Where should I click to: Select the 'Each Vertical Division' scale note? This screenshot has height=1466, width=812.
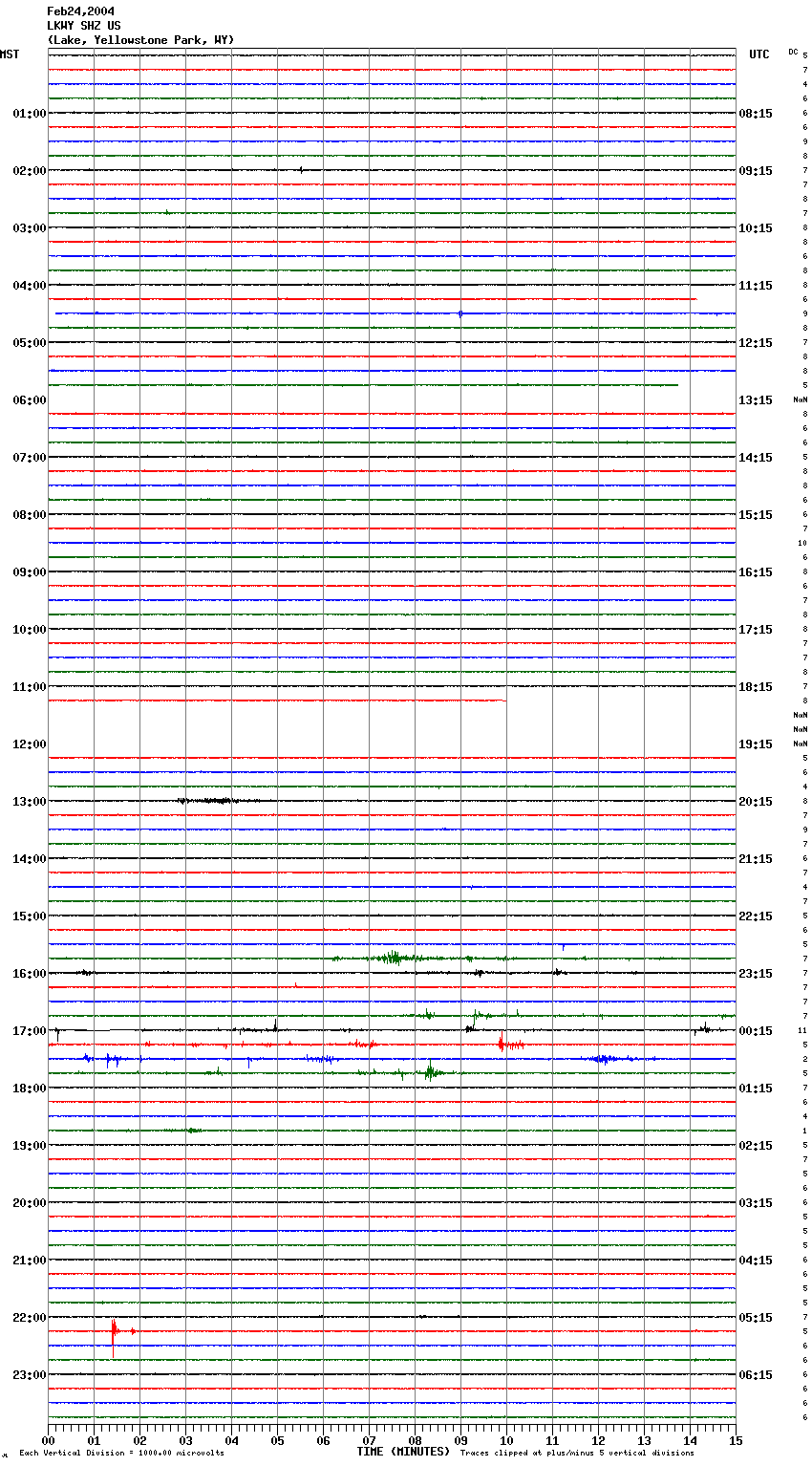[x=121, y=1454]
